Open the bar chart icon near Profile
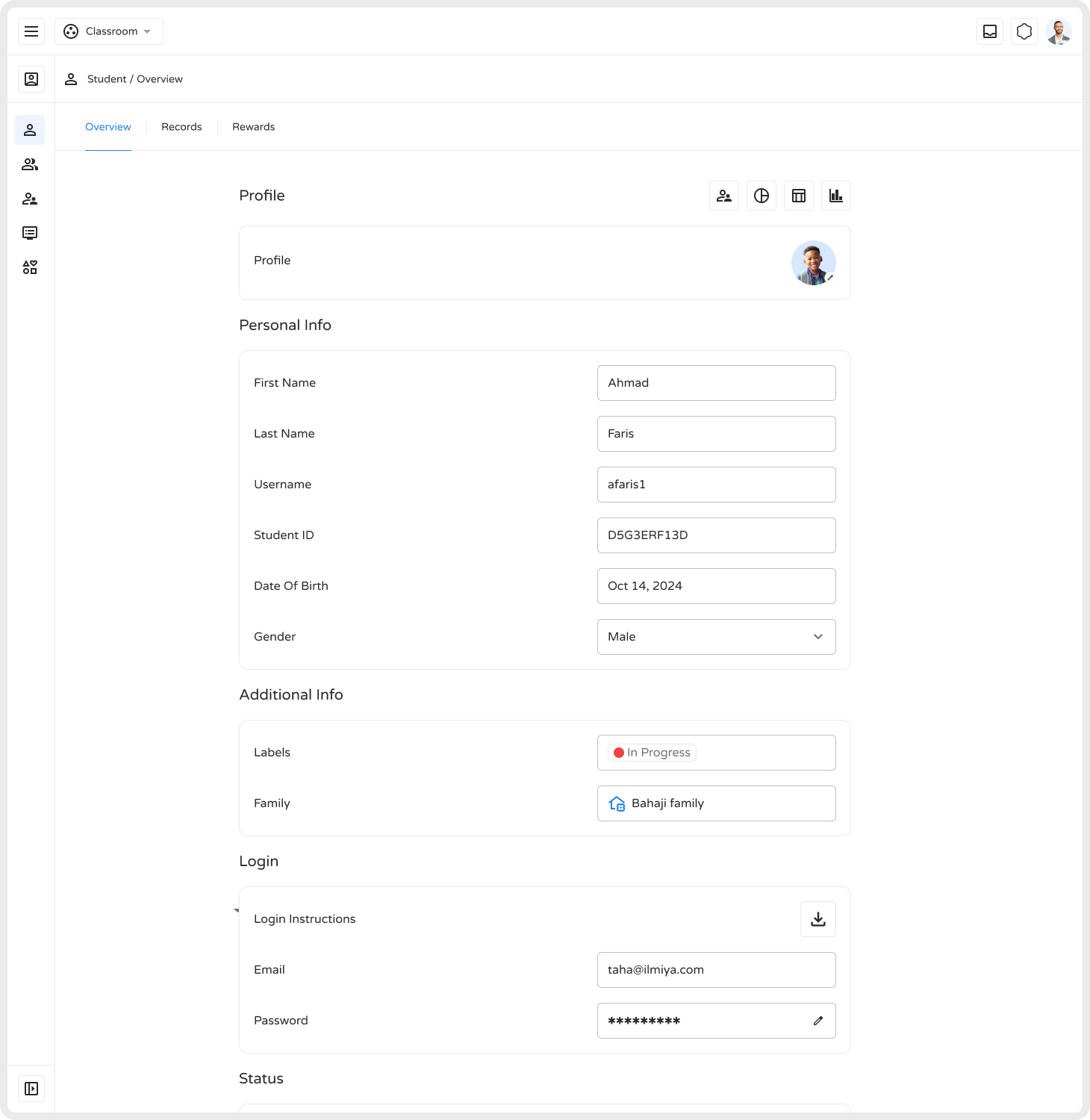Image resolution: width=1090 pixels, height=1120 pixels. click(836, 196)
